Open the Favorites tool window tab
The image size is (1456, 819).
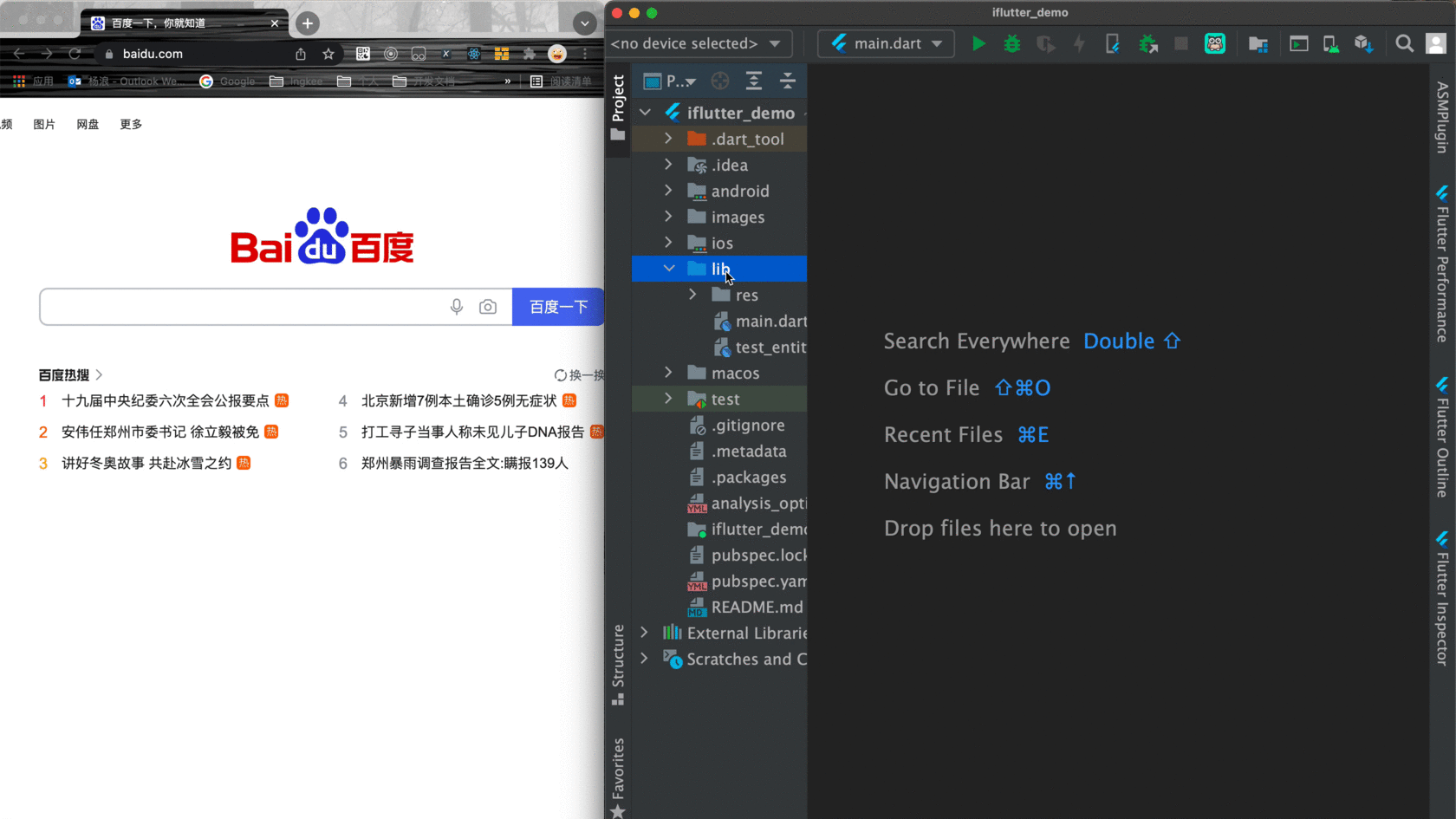point(618,777)
